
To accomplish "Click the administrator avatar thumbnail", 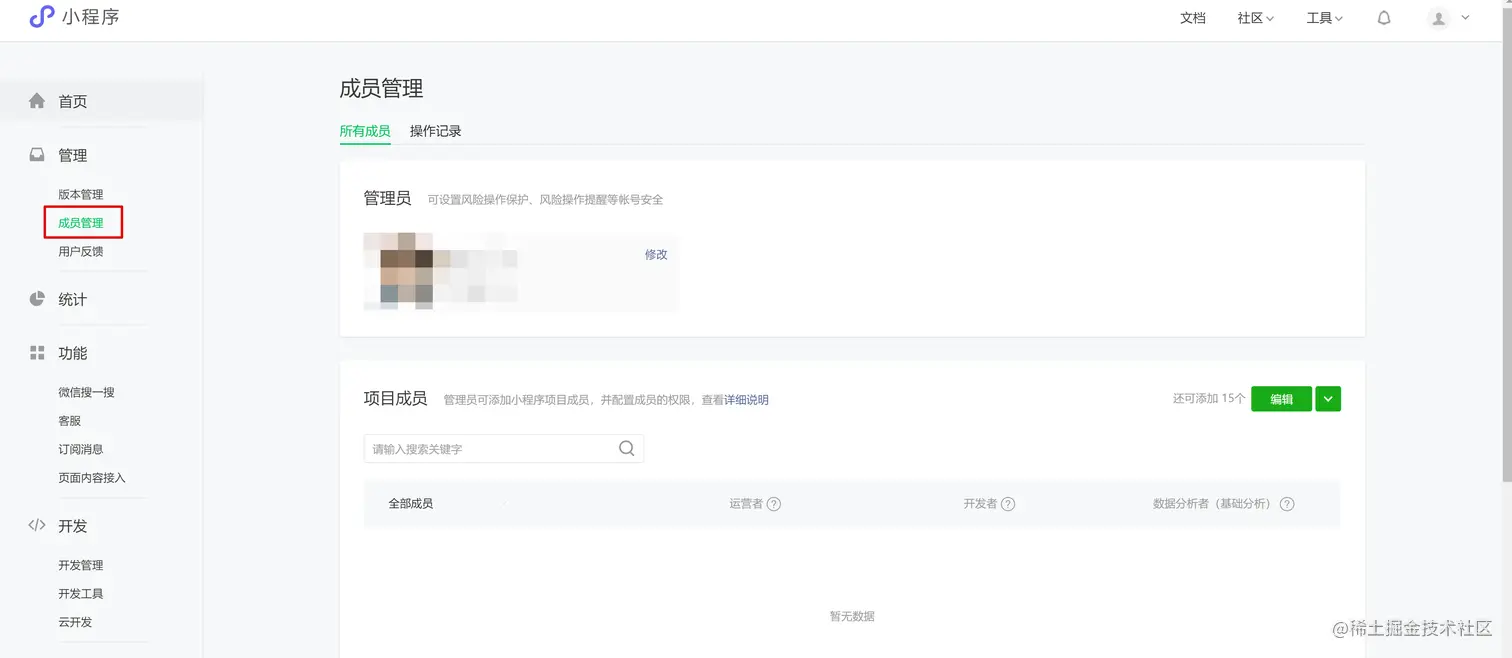I will [x=399, y=269].
